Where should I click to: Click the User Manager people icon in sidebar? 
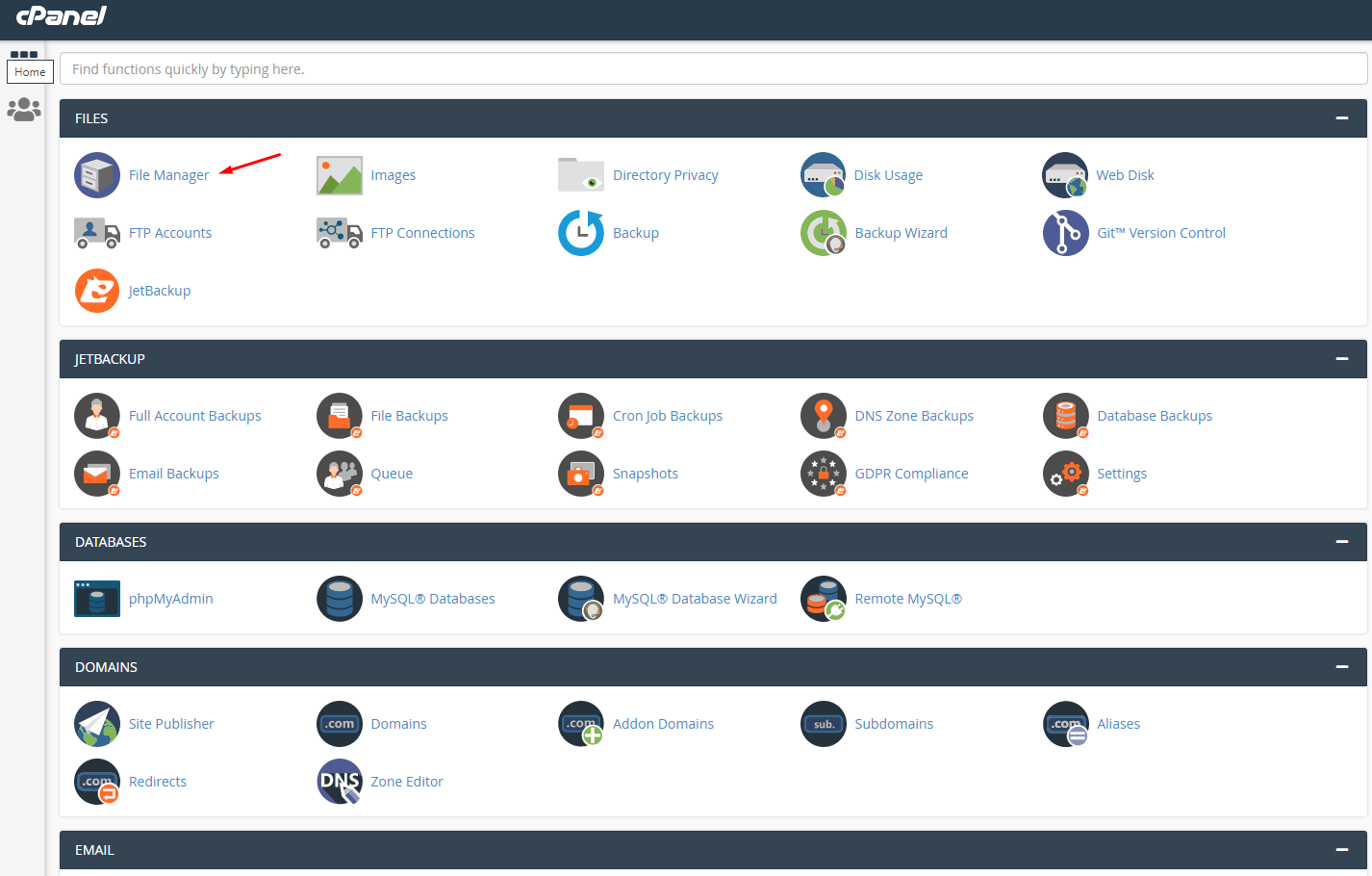coord(23,110)
